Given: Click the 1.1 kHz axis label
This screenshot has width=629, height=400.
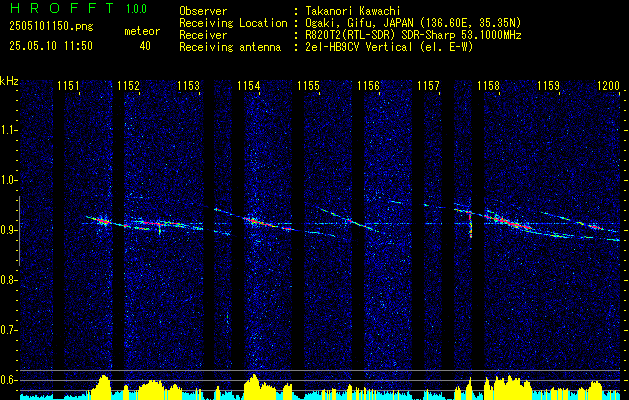Looking at the screenshot, I should (x=7, y=130).
